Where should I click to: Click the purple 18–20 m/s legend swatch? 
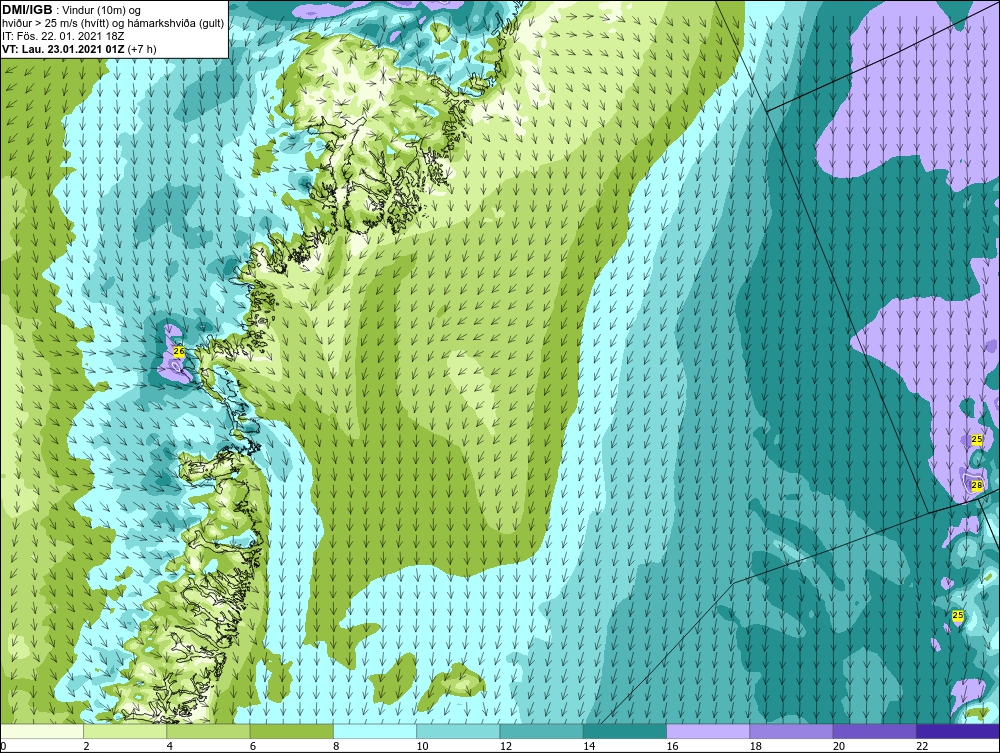point(791,731)
